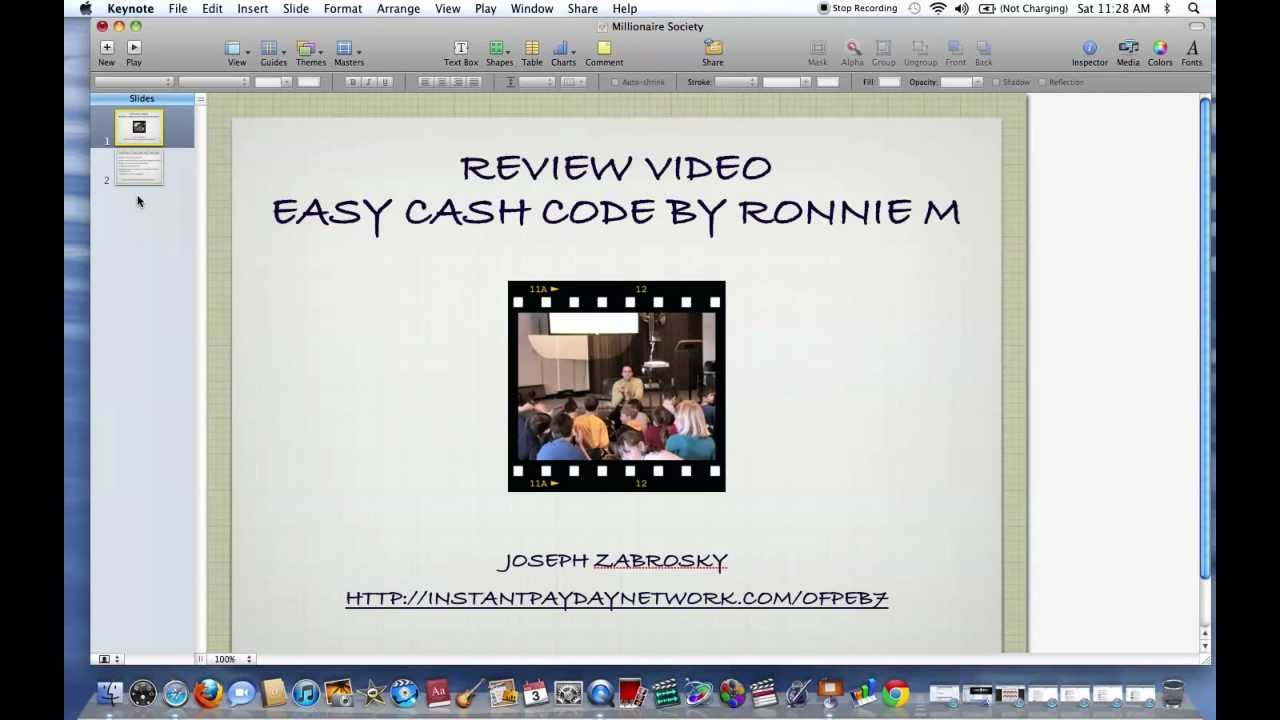Click the text color well
The image size is (1280, 720).
coord(309,82)
